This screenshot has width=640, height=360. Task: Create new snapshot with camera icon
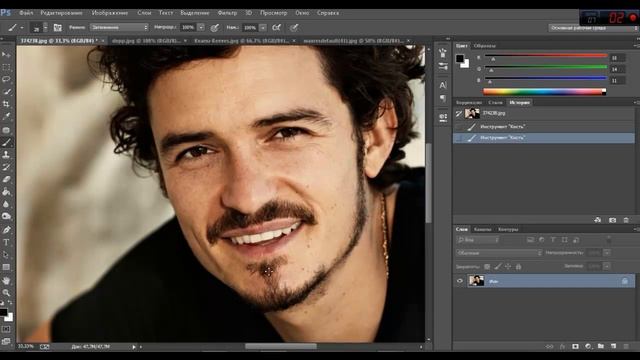coord(612,220)
